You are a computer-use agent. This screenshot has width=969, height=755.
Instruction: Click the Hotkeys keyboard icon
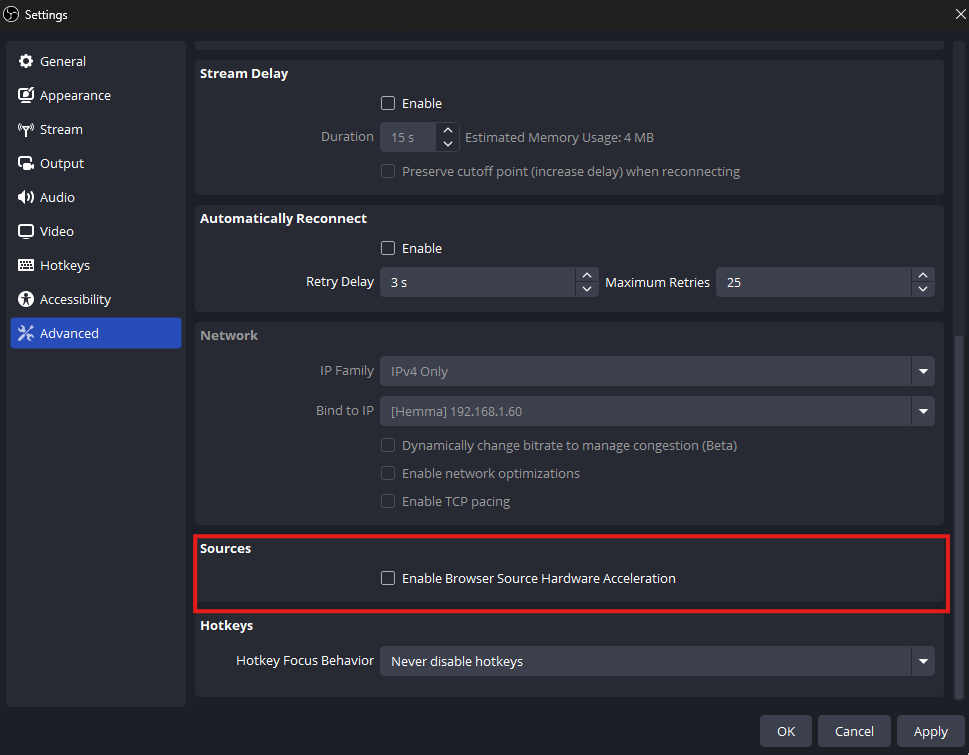click(26, 265)
